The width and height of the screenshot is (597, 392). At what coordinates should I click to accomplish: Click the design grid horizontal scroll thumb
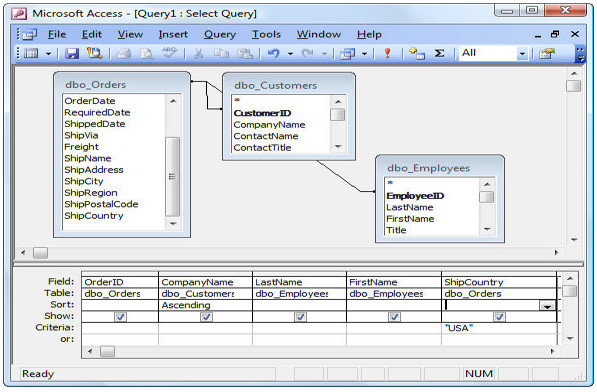point(107,351)
